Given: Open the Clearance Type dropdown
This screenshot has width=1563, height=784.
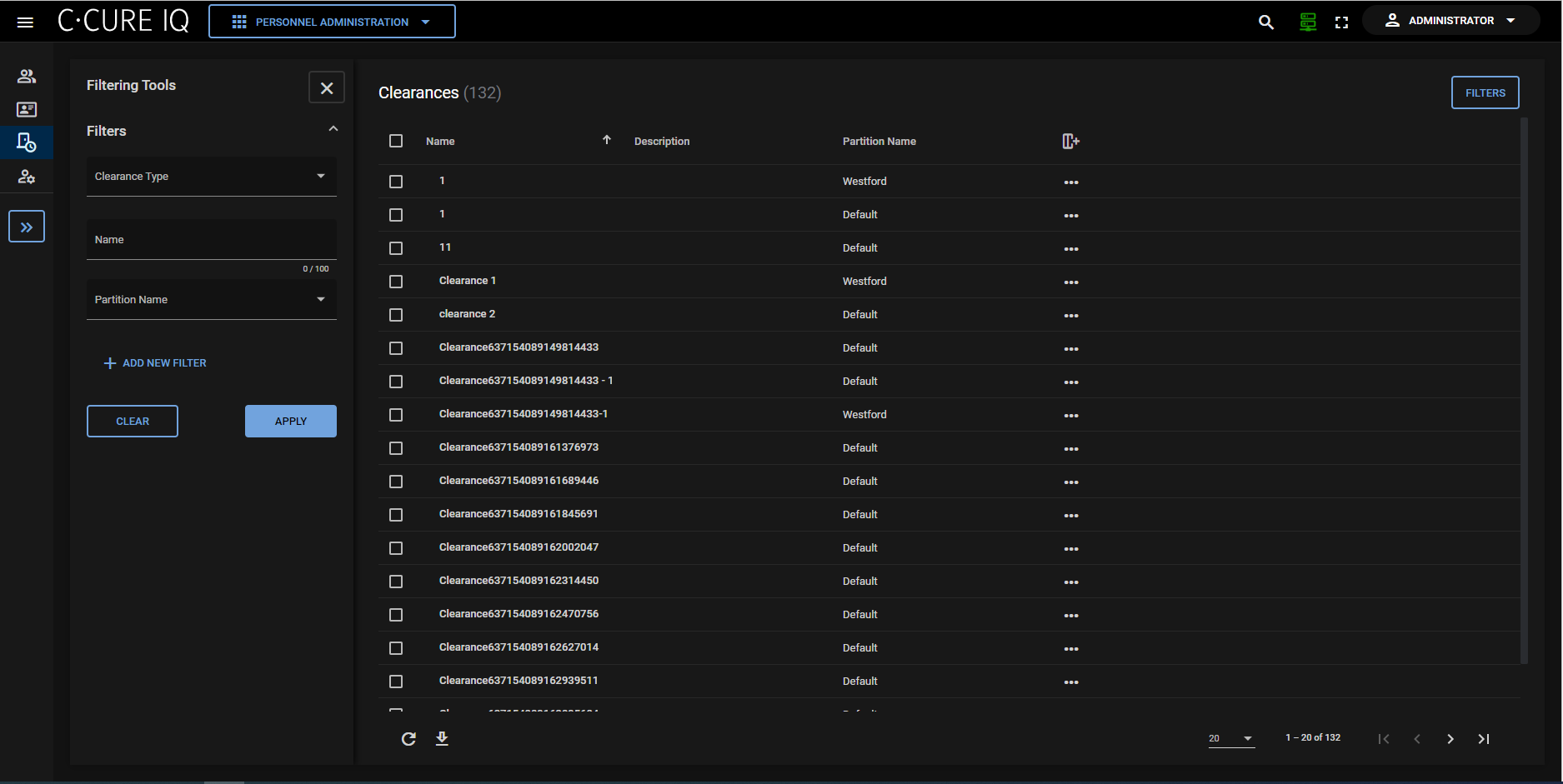Looking at the screenshot, I should [211, 177].
